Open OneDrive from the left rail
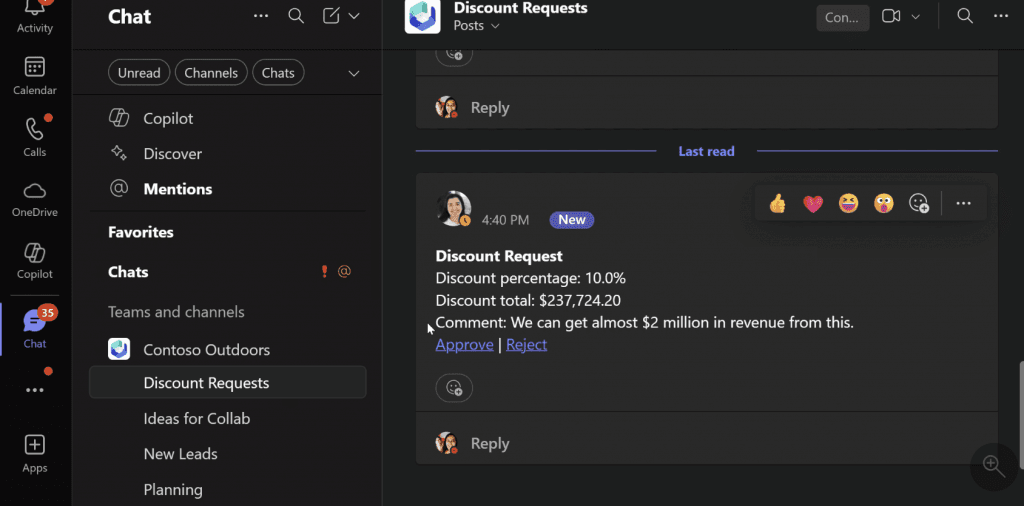Image resolution: width=1024 pixels, height=506 pixels. tap(35, 198)
